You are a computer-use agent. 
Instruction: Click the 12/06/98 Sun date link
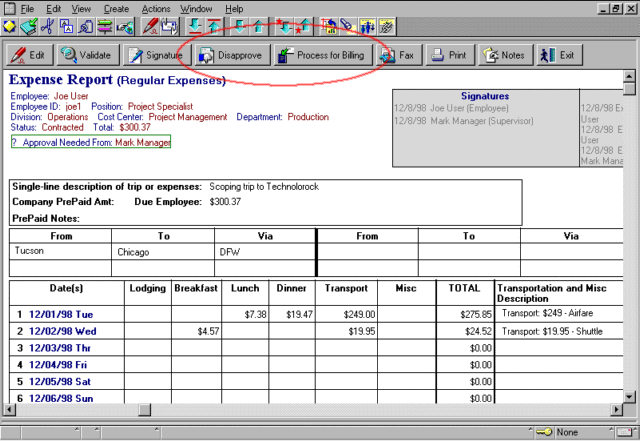(x=61, y=398)
